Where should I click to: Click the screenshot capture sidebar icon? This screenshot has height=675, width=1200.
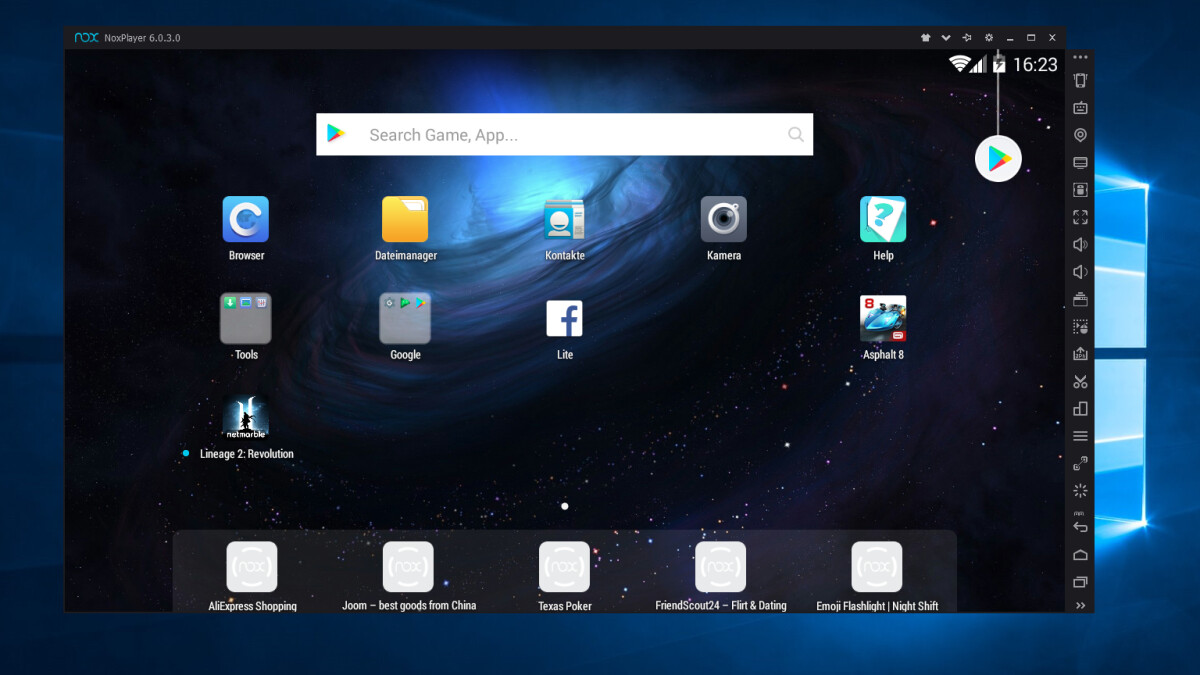1080,381
